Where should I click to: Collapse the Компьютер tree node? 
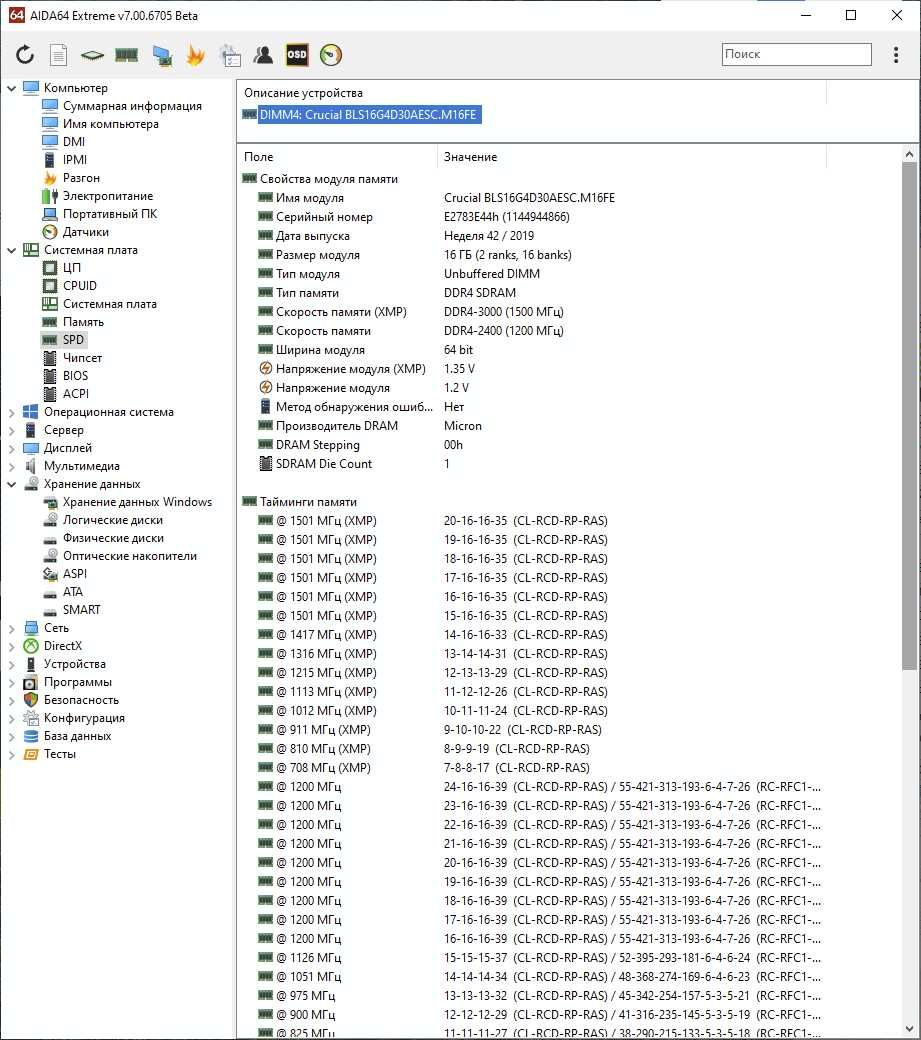tap(11, 88)
